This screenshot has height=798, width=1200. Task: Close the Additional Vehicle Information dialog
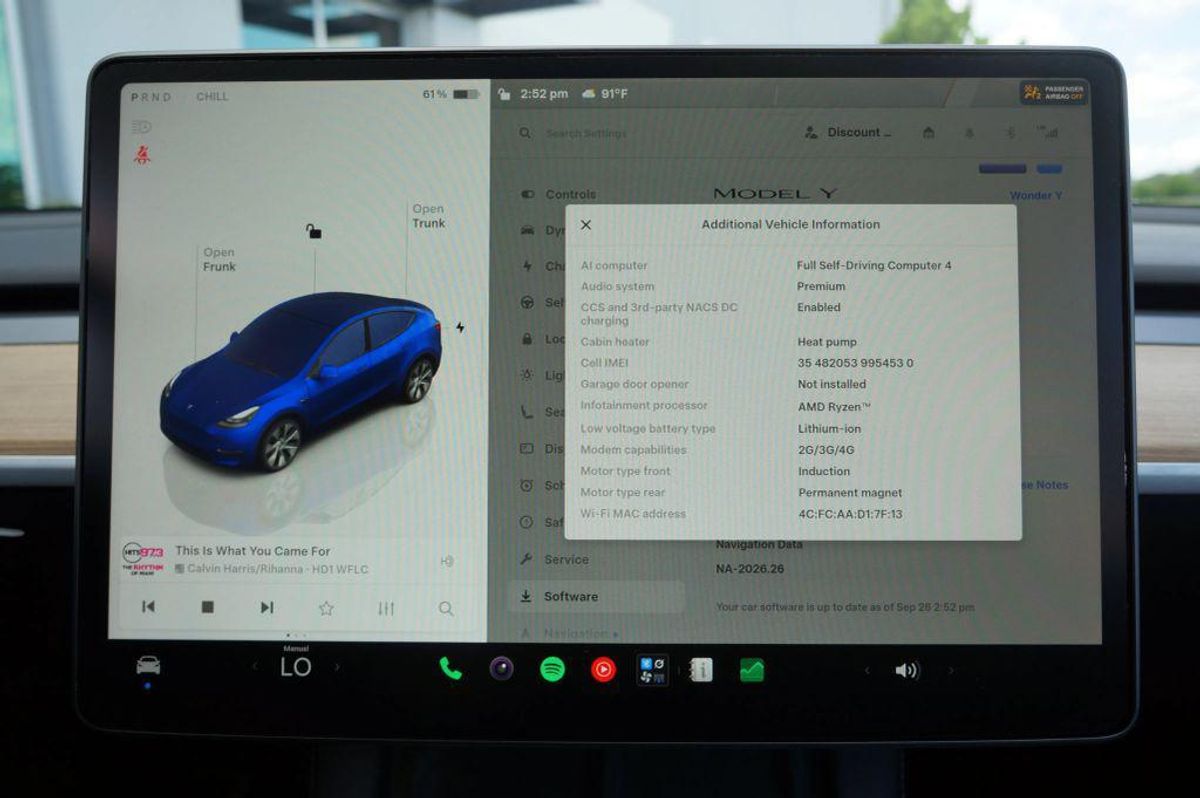(x=586, y=225)
